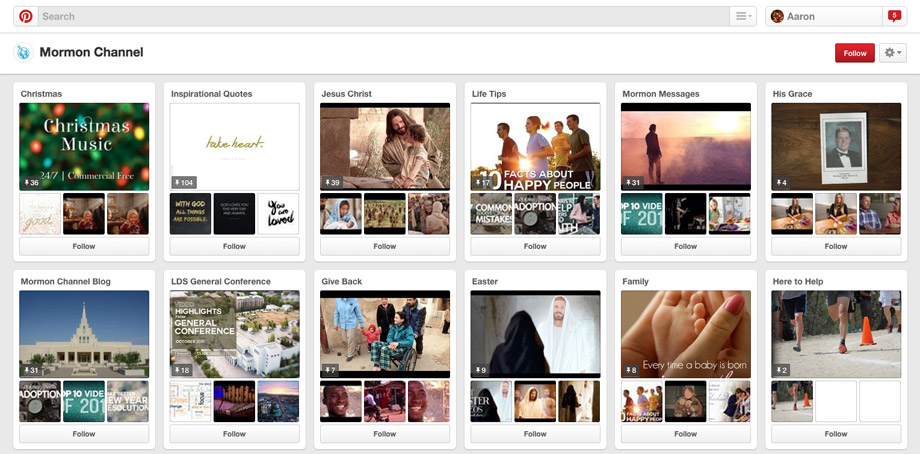Click the Christmas board title

41,94
